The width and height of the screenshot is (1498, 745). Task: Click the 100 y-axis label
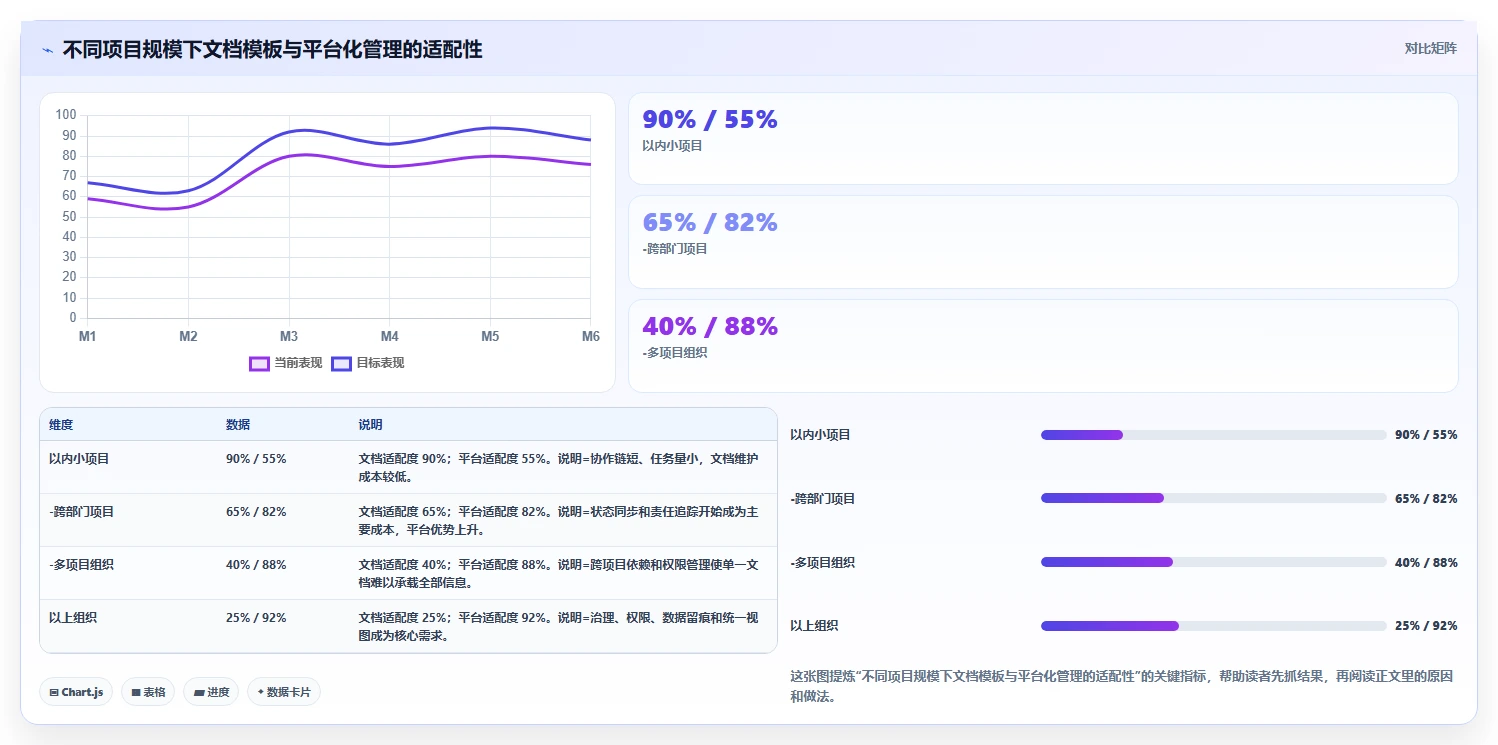coord(66,115)
